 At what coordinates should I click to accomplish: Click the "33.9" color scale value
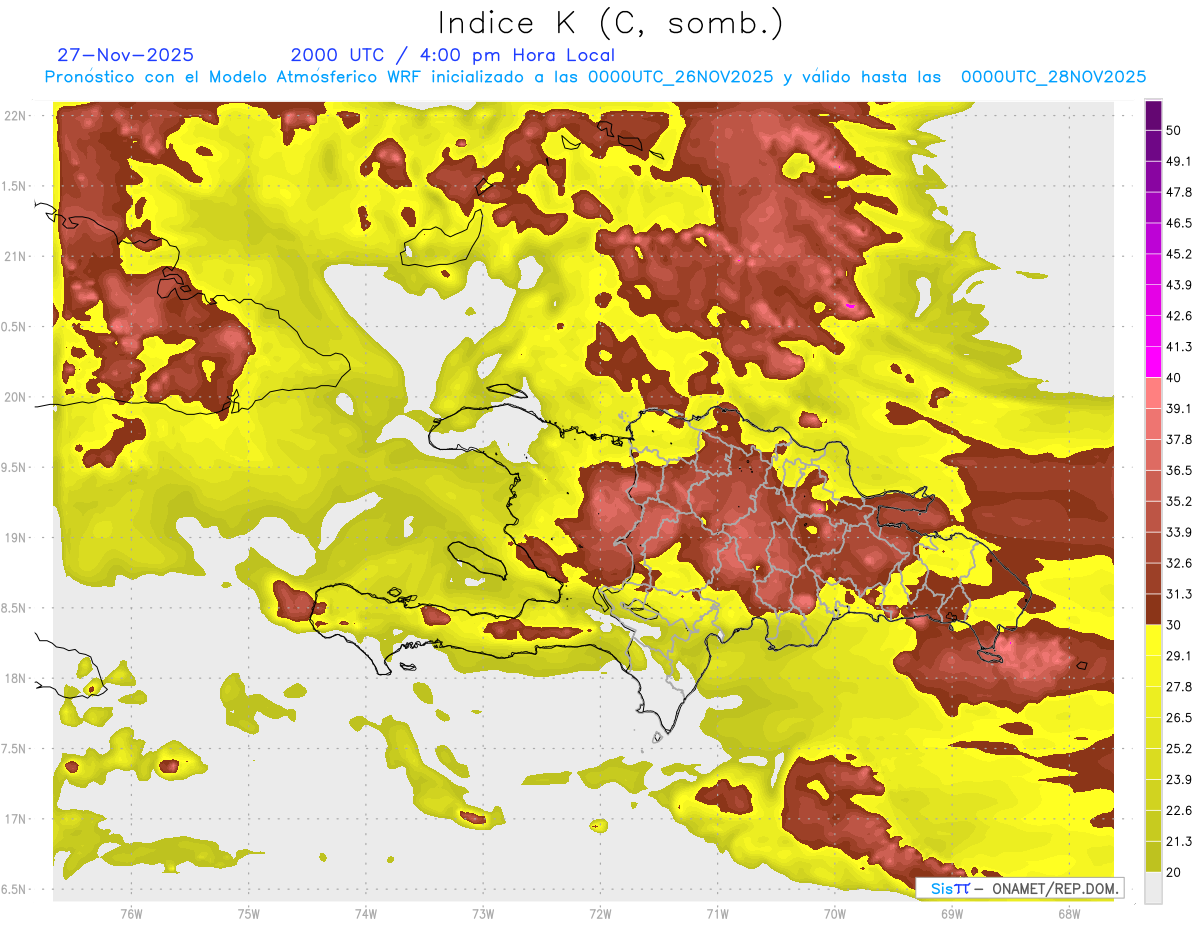(1179, 532)
